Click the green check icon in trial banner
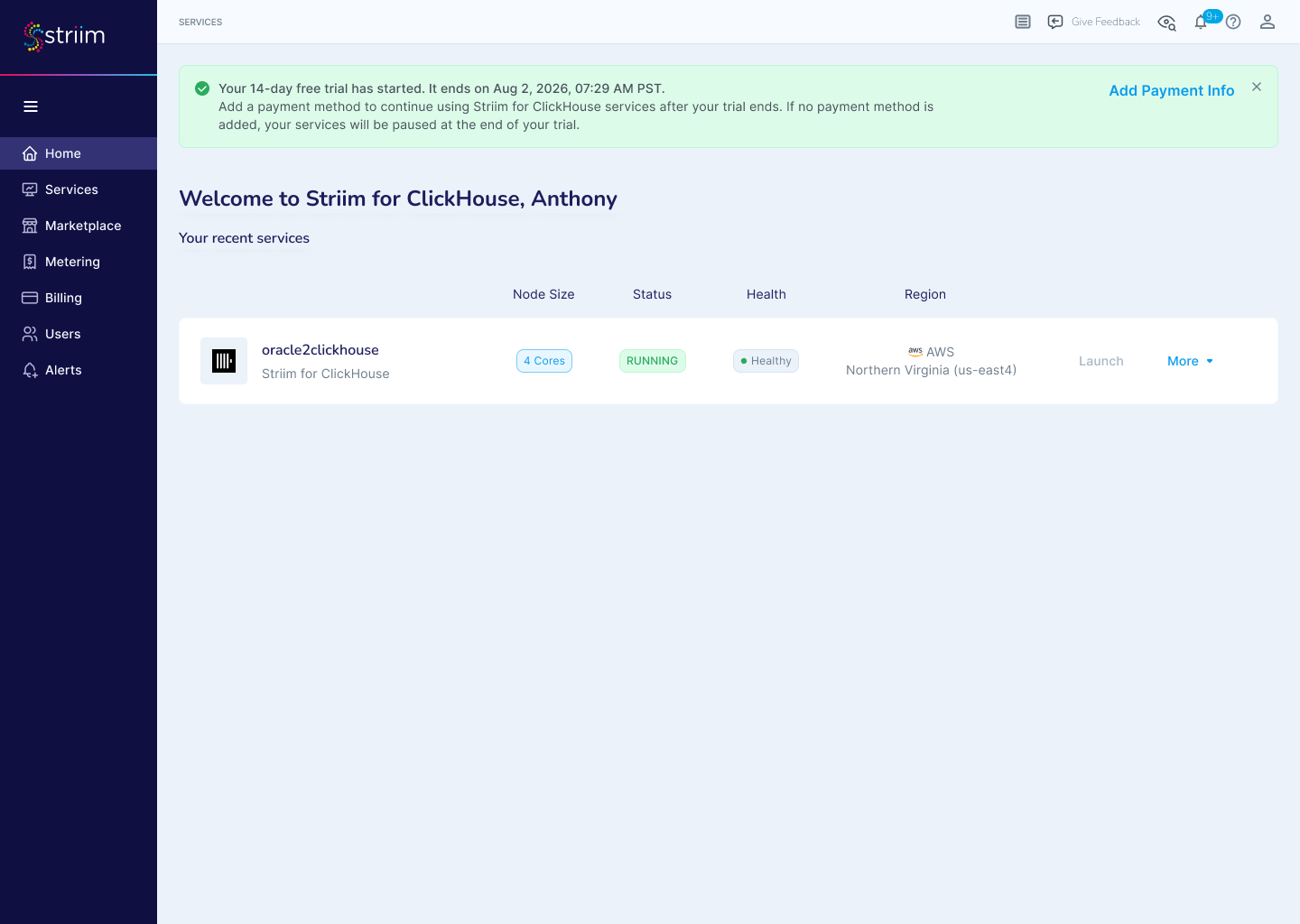This screenshot has height=924, width=1300. coord(202,88)
